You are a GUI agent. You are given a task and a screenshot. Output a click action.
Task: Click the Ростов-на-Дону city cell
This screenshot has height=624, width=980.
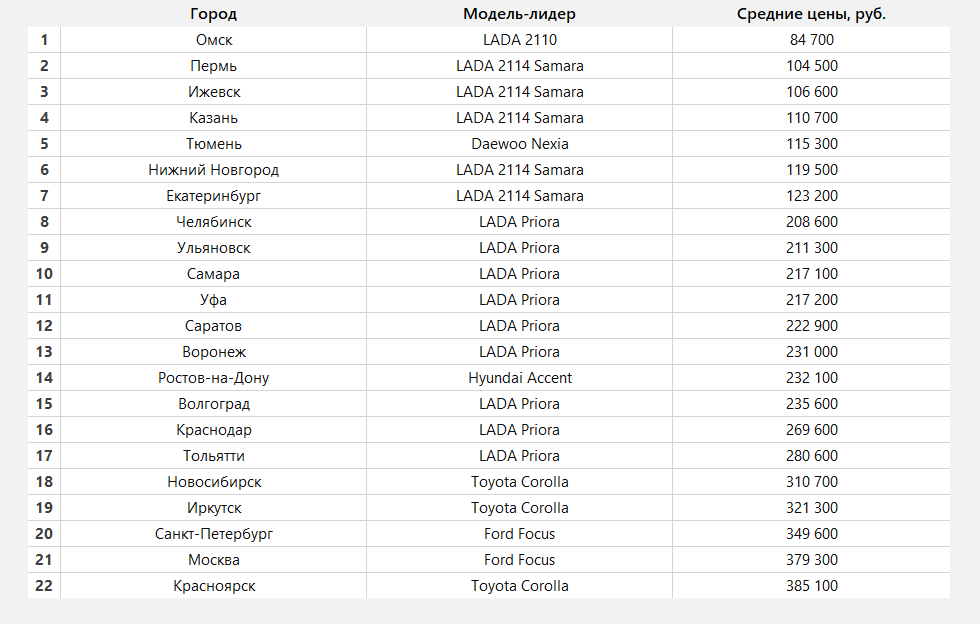tap(214, 378)
